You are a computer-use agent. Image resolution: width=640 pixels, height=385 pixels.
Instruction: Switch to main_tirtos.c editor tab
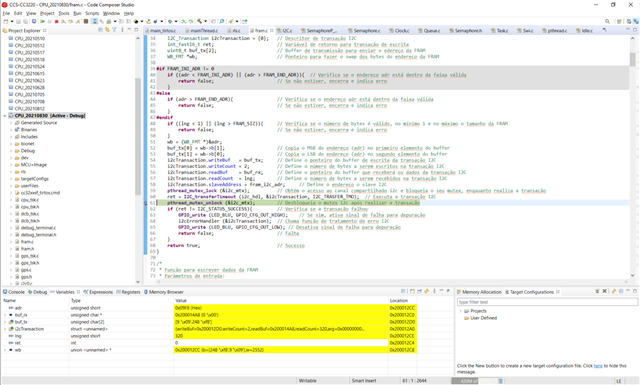(162, 31)
